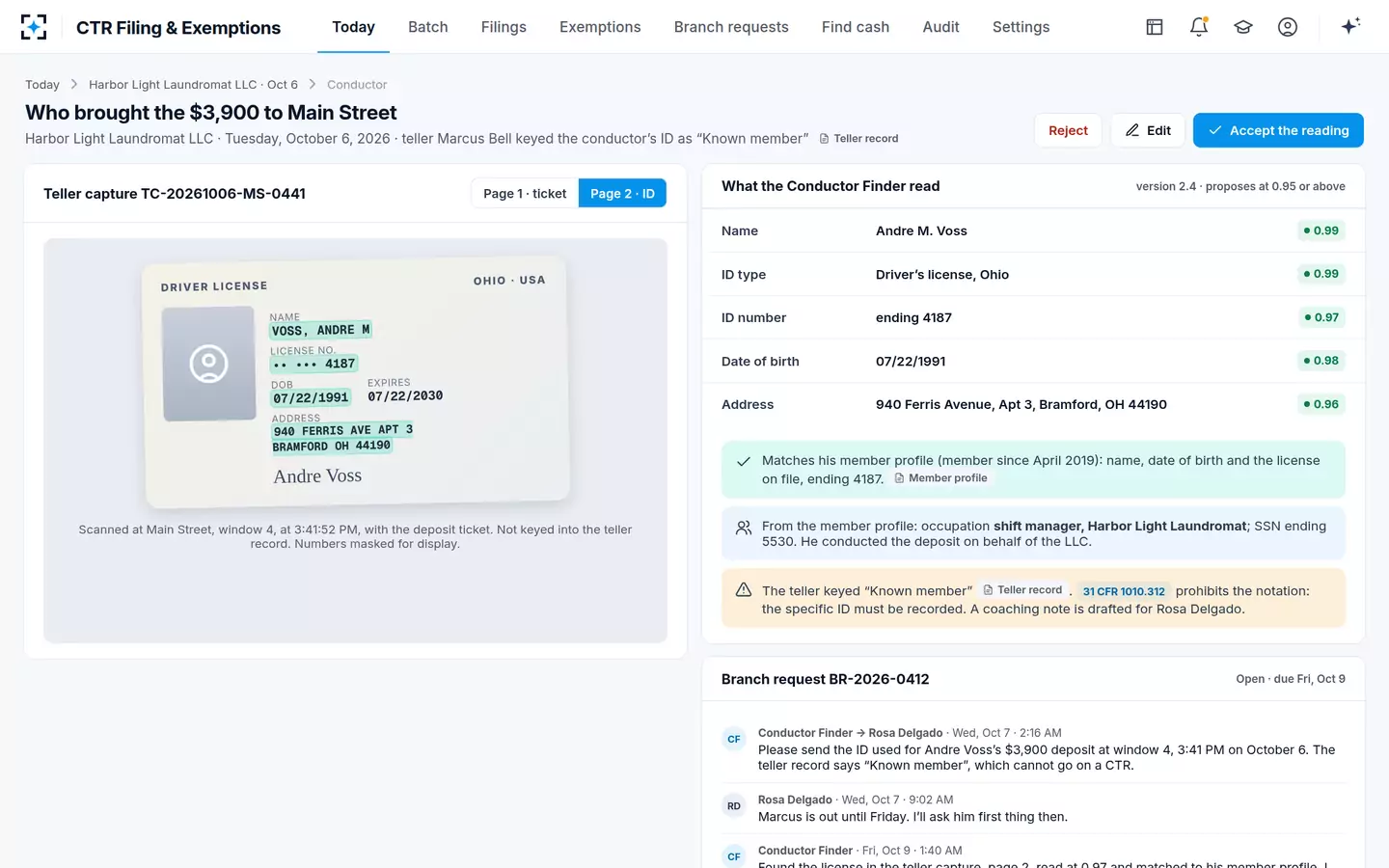1389x868 pixels.
Task: Open the layout panel icon in header
Action: coord(1155,27)
